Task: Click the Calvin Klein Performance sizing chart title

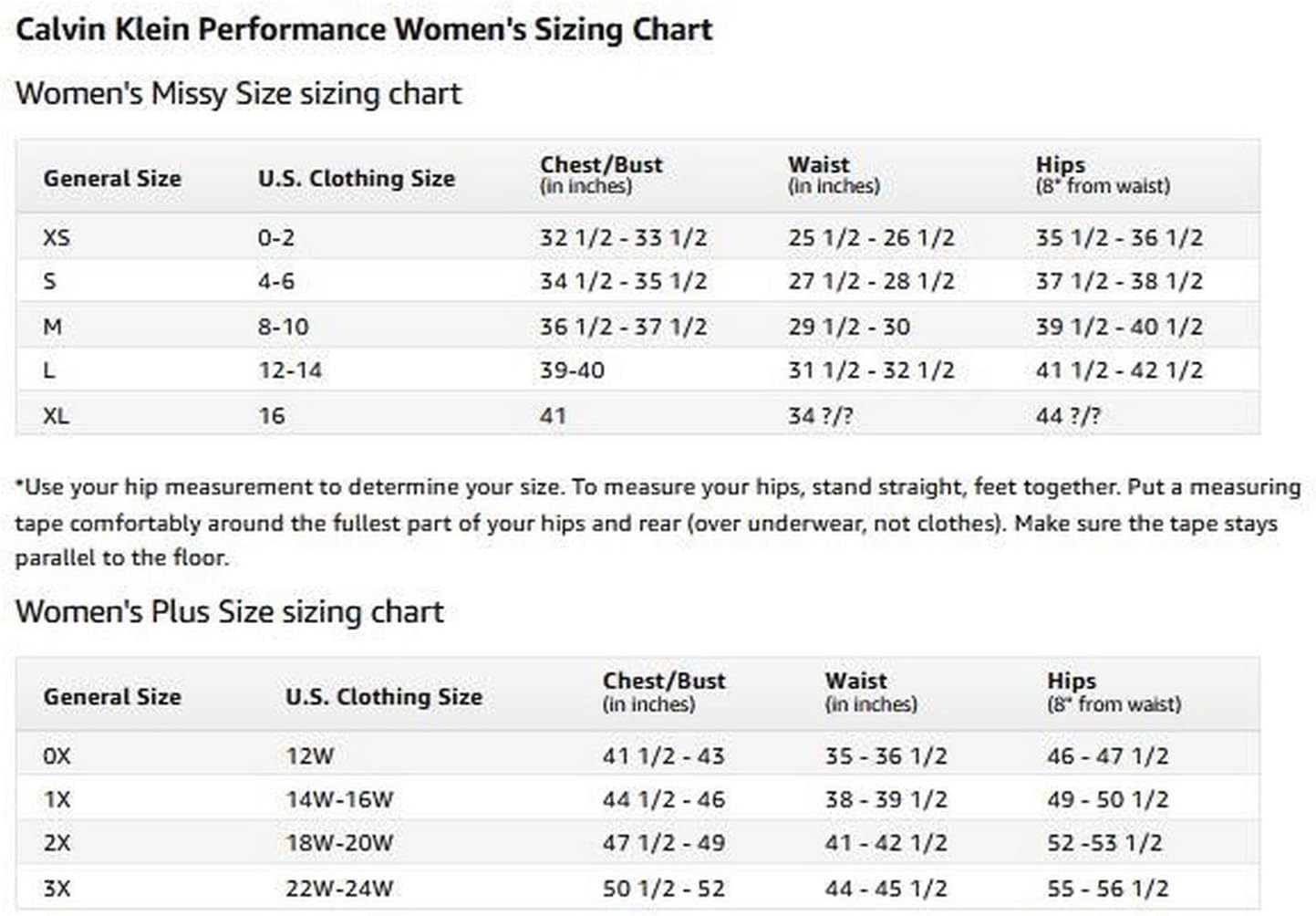Action: pos(364,29)
